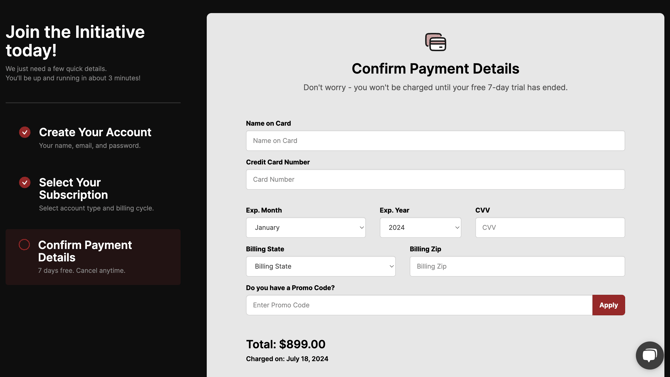The image size is (670, 377).
Task: Expand the Billing State dropdown
Action: [321, 266]
